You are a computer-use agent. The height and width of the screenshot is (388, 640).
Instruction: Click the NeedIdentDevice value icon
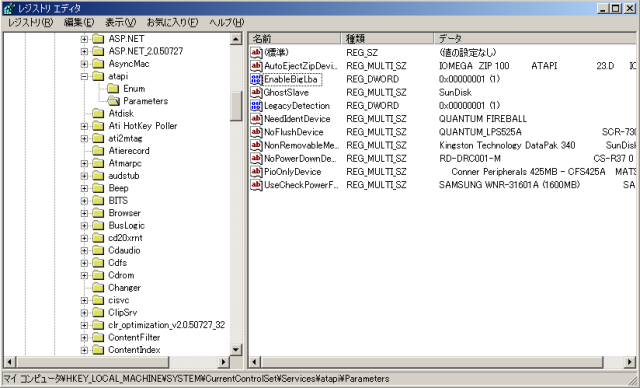coord(256,119)
